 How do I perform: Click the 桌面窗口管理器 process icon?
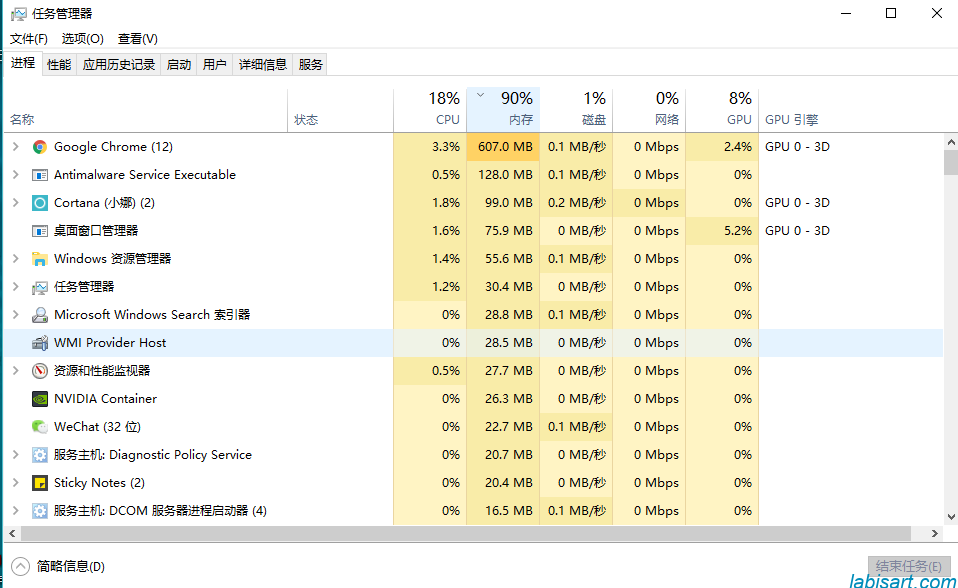pyautogui.click(x=40, y=231)
